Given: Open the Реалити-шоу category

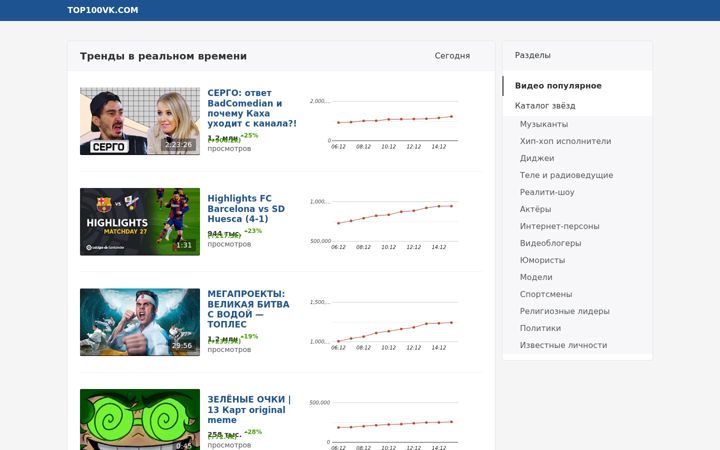Looking at the screenshot, I should point(547,192).
